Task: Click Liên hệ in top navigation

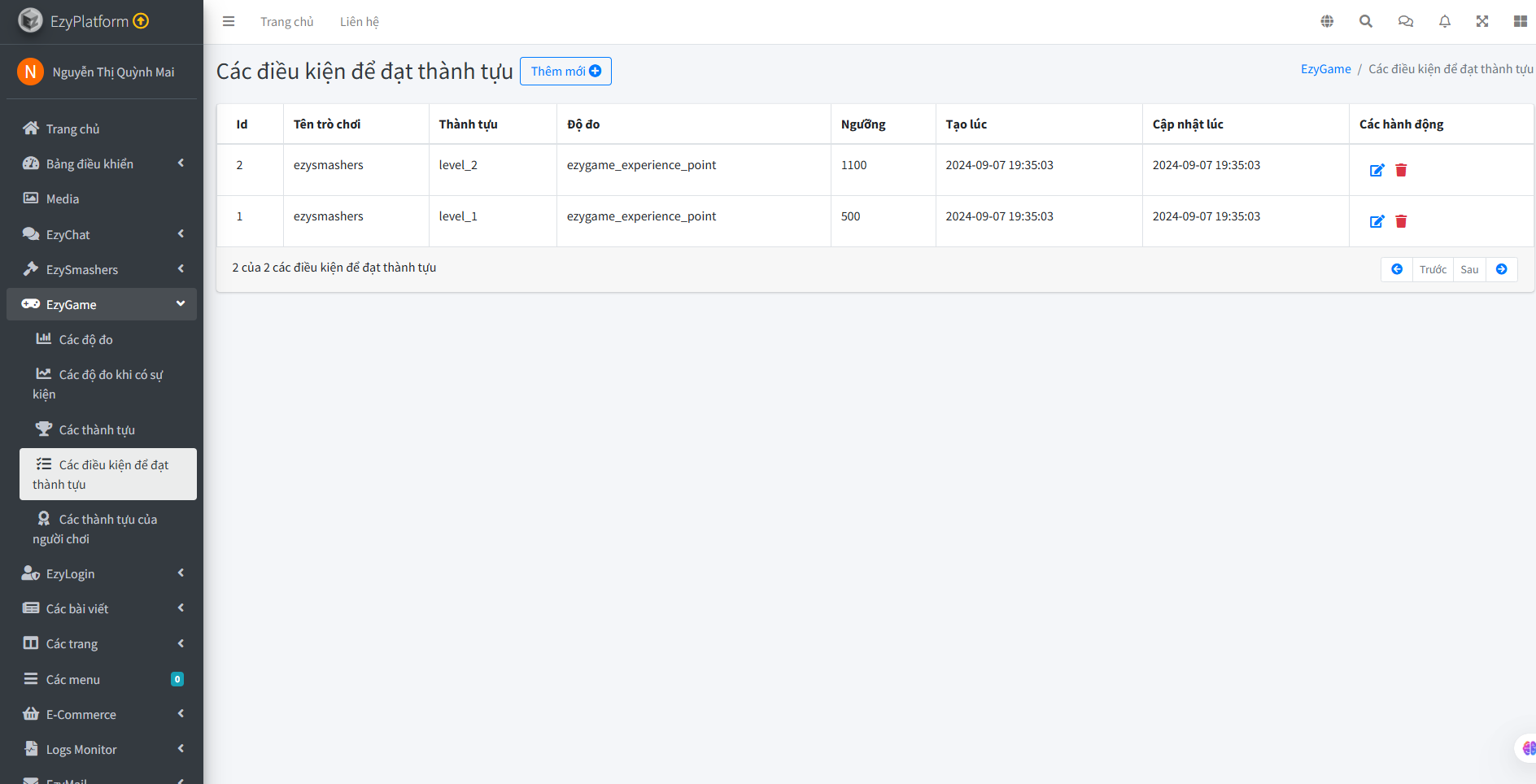Action: 360,22
